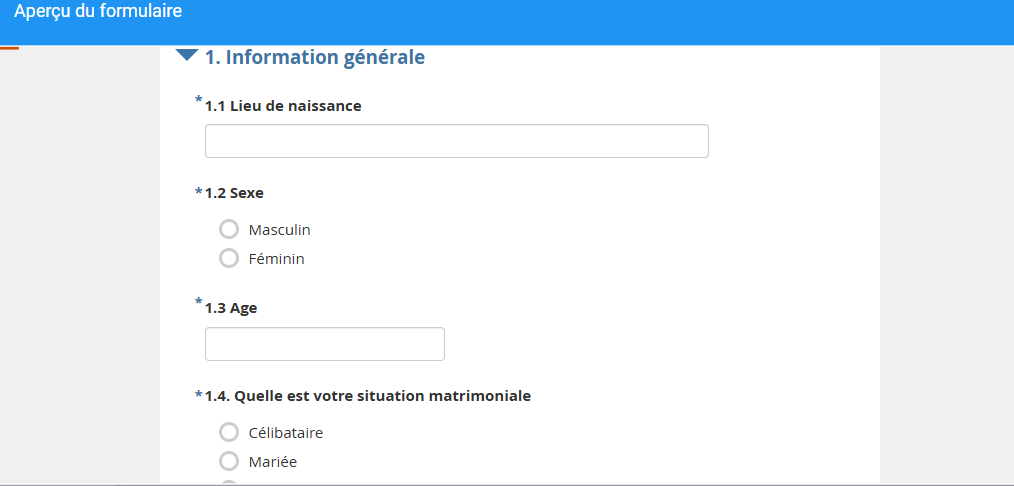1014x486 pixels.
Task: Click the 'Féminin' option text label
Action: point(277,259)
